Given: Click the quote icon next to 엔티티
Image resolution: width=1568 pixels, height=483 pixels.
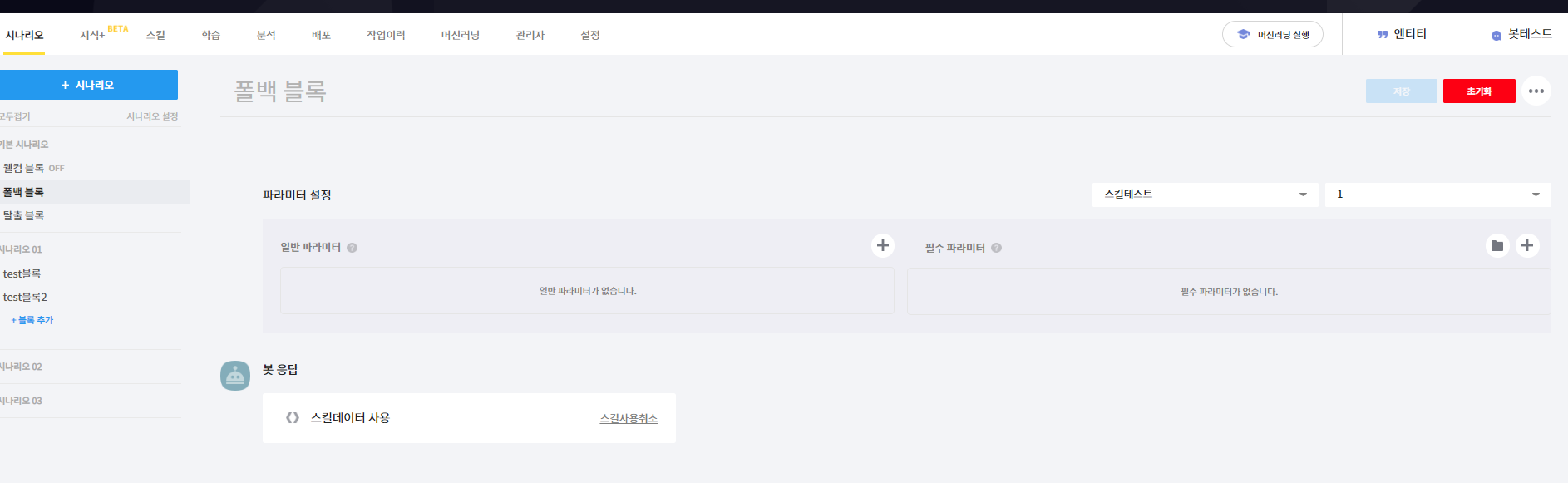Looking at the screenshot, I should [x=1383, y=34].
